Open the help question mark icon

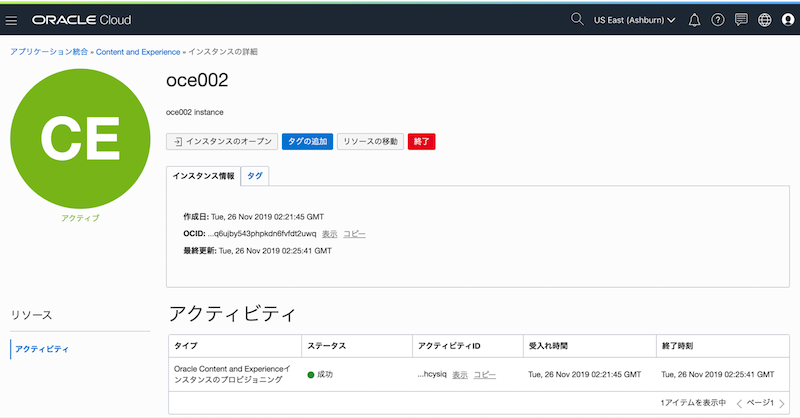tap(718, 20)
